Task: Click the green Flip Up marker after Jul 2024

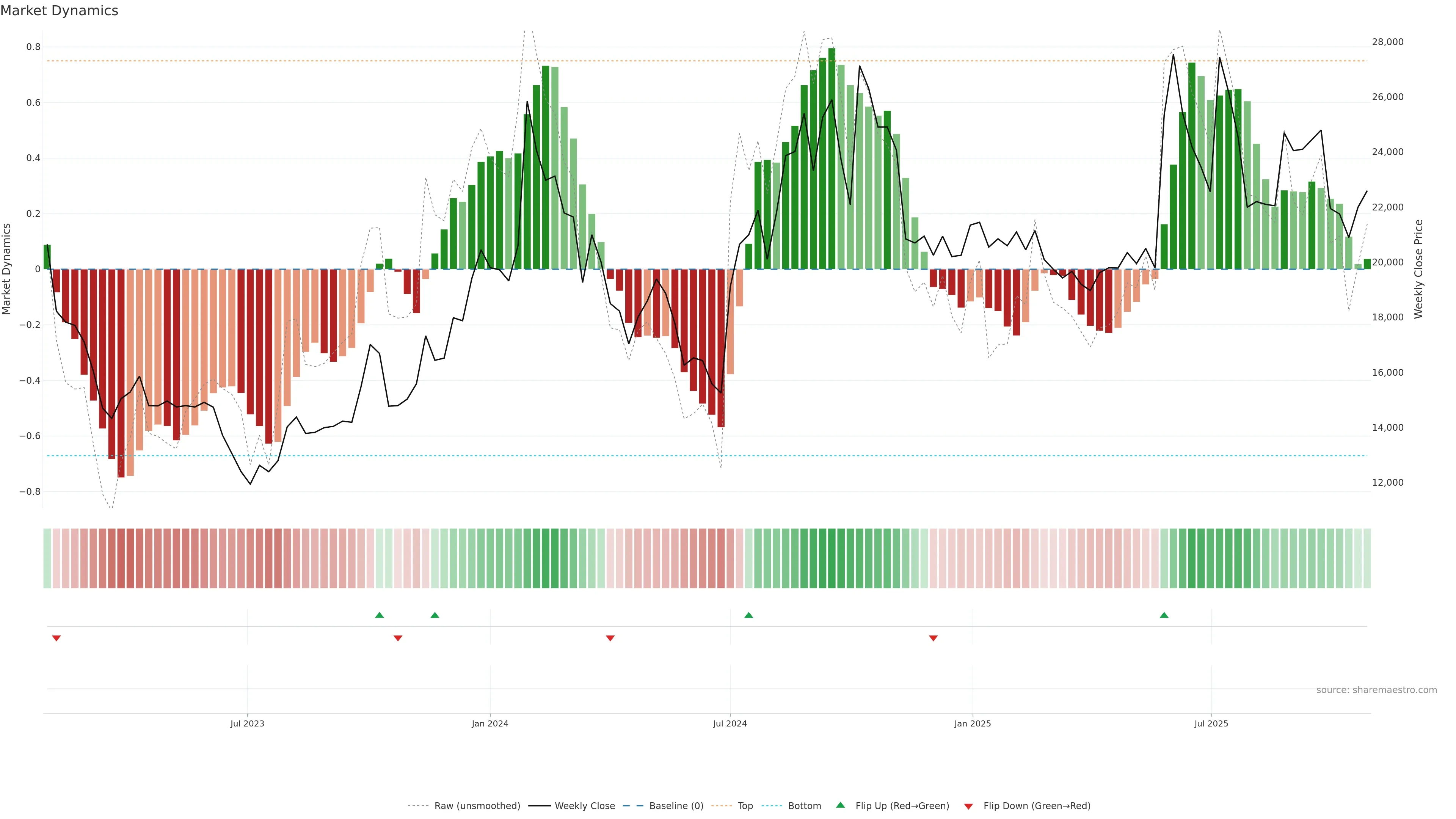Action: (748, 615)
